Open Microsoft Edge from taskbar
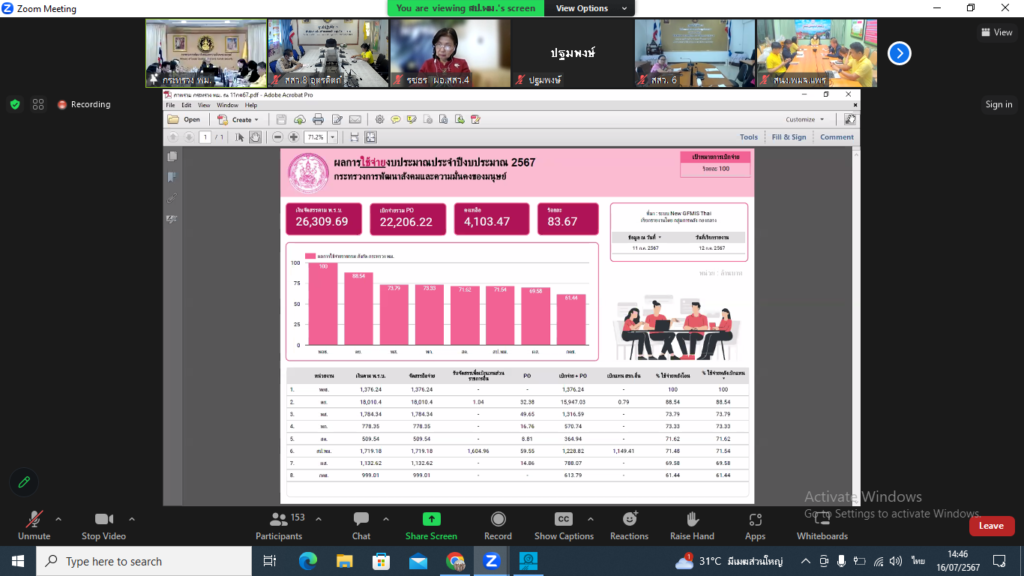1024x576 pixels. (x=308, y=561)
